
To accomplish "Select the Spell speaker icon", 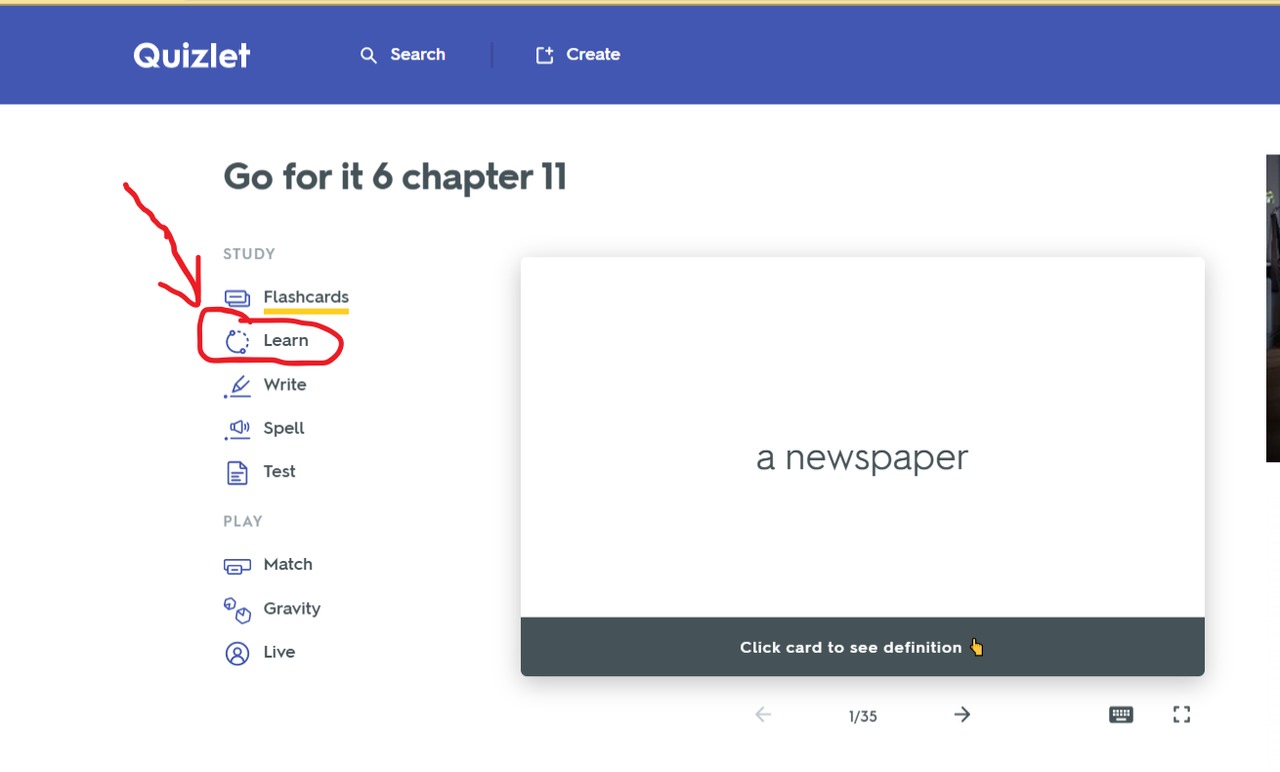I will click(237, 429).
